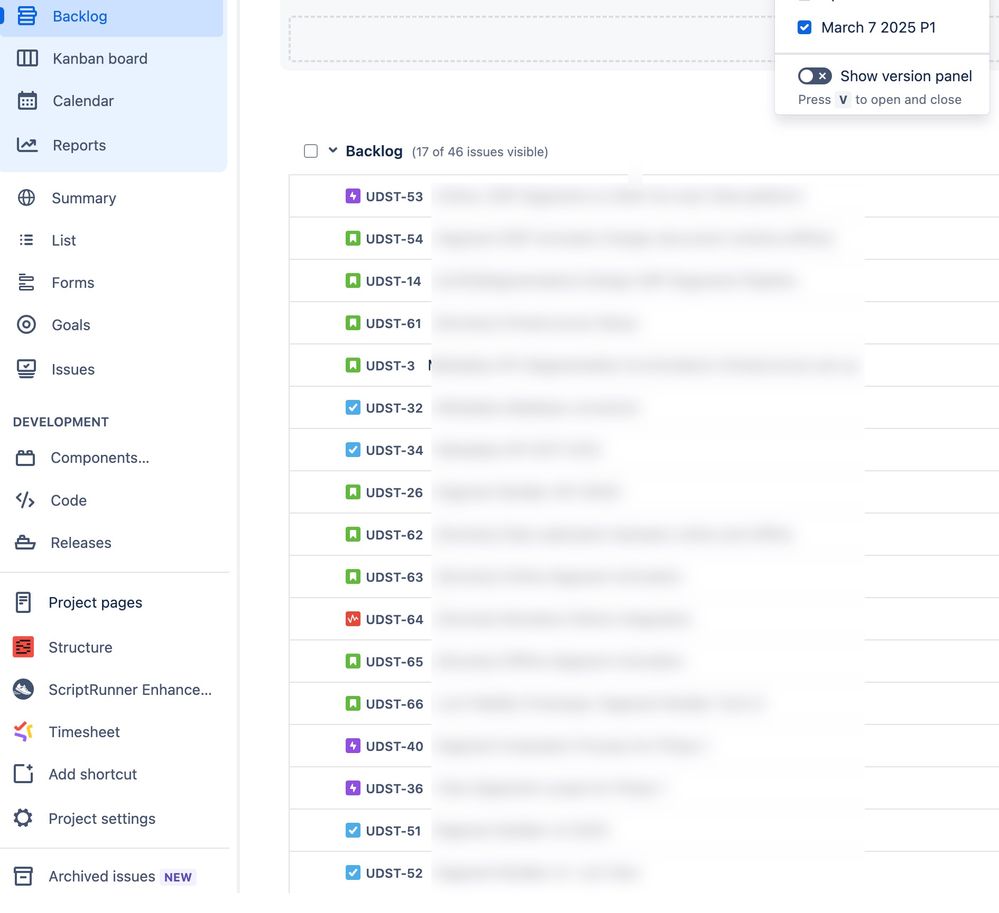This screenshot has width=999, height=913.
Task: Open the Reports chart icon
Action: [27, 145]
